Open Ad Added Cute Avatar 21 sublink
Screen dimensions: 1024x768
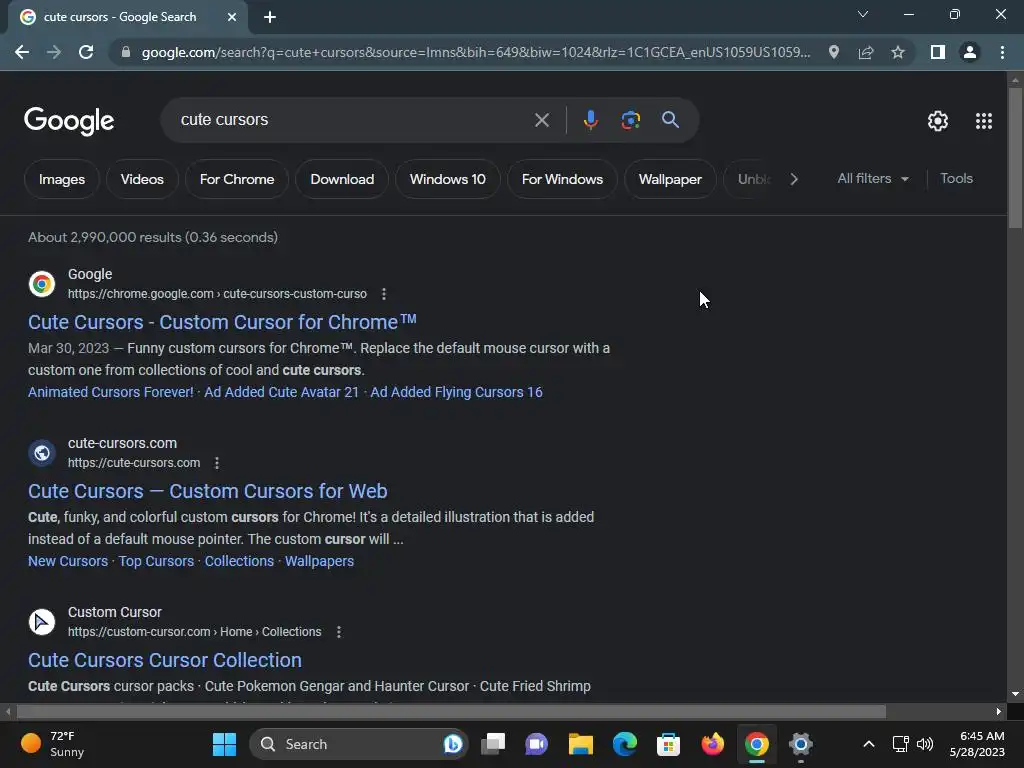[x=281, y=392]
